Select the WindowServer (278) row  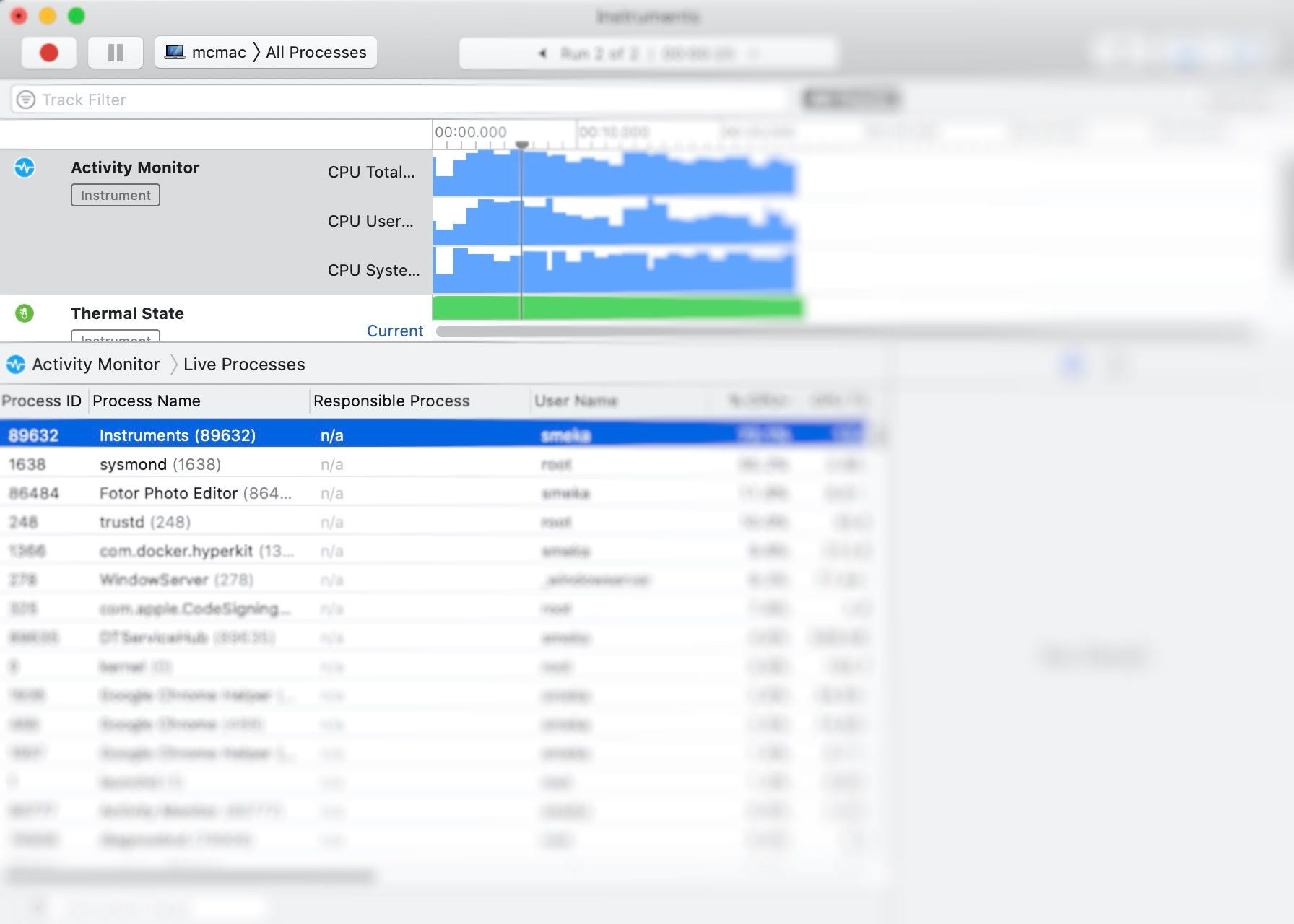(433, 580)
